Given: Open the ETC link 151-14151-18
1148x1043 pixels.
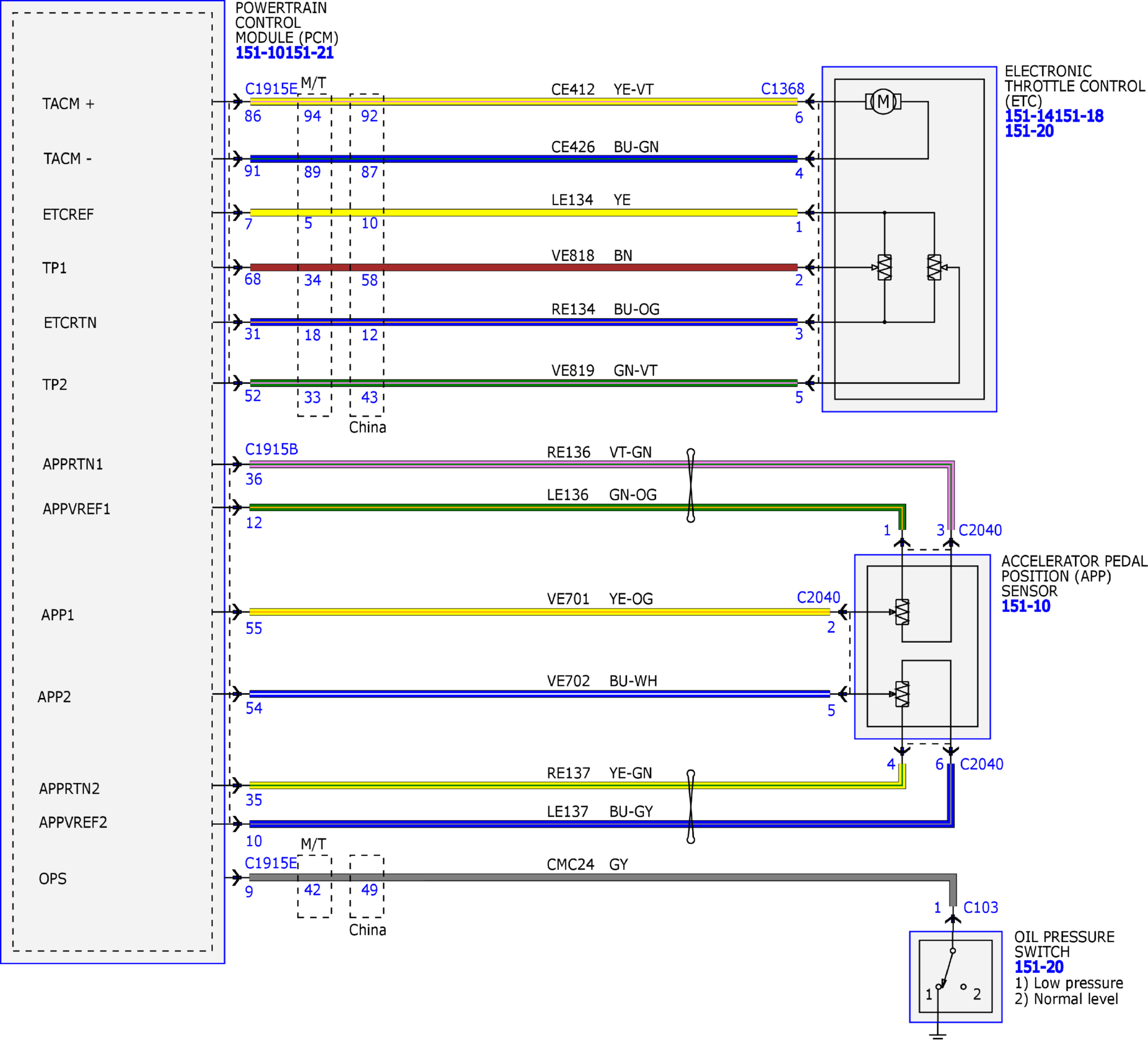Looking at the screenshot, I should [1054, 116].
